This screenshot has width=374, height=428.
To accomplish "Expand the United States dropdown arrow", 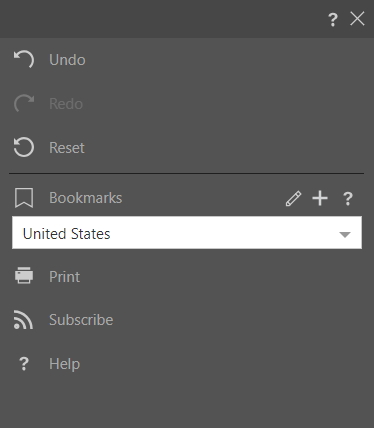I will [x=345, y=235].
